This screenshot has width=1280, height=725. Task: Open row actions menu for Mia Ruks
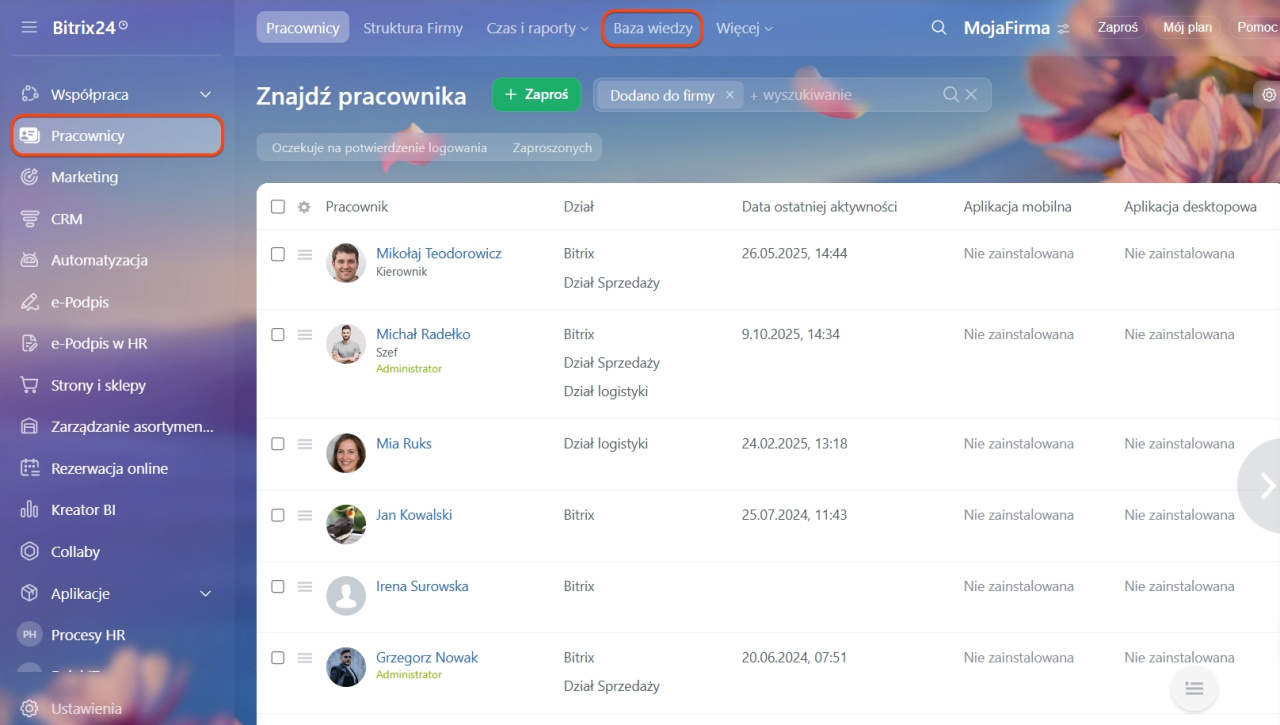tap(305, 444)
